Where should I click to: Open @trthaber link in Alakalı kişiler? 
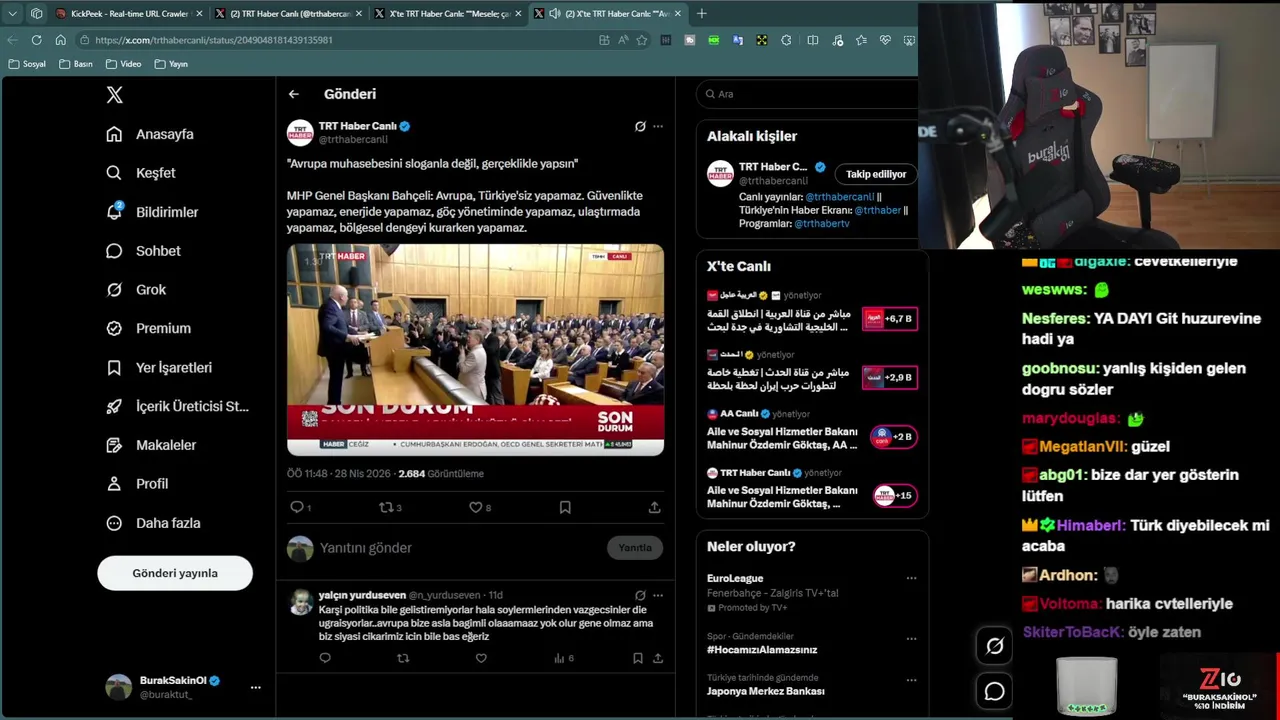[x=878, y=210]
